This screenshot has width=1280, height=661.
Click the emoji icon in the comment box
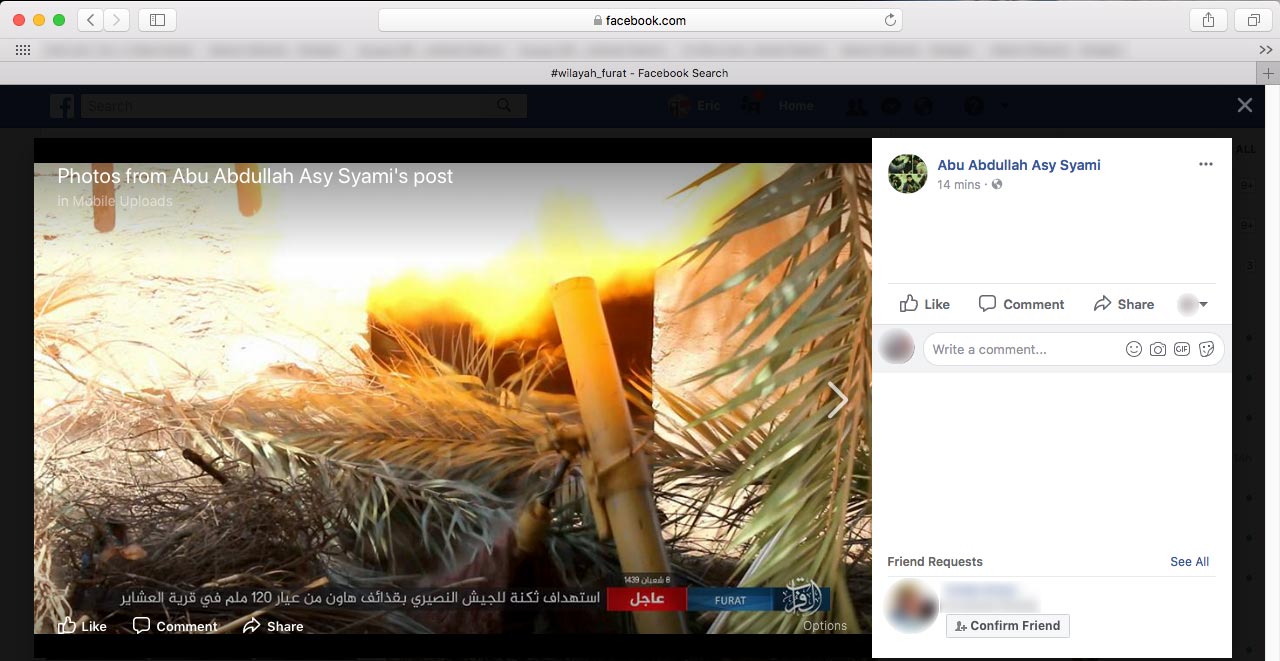pyautogui.click(x=1133, y=349)
